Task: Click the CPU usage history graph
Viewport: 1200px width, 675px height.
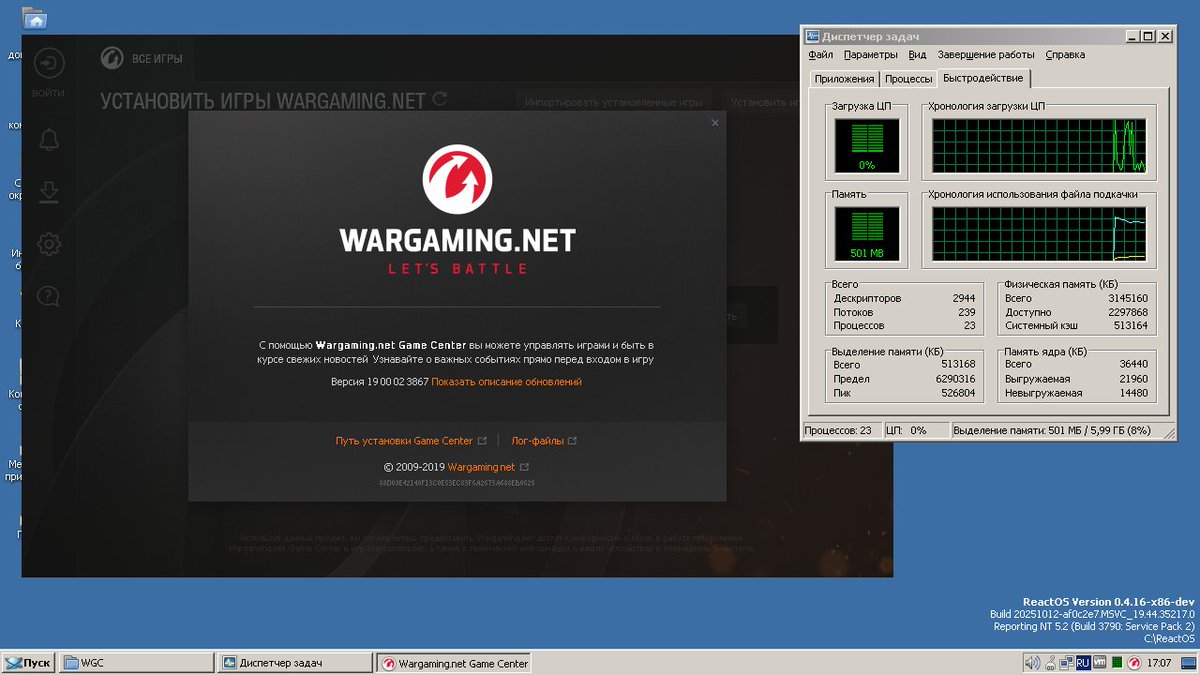Action: 1040,145
